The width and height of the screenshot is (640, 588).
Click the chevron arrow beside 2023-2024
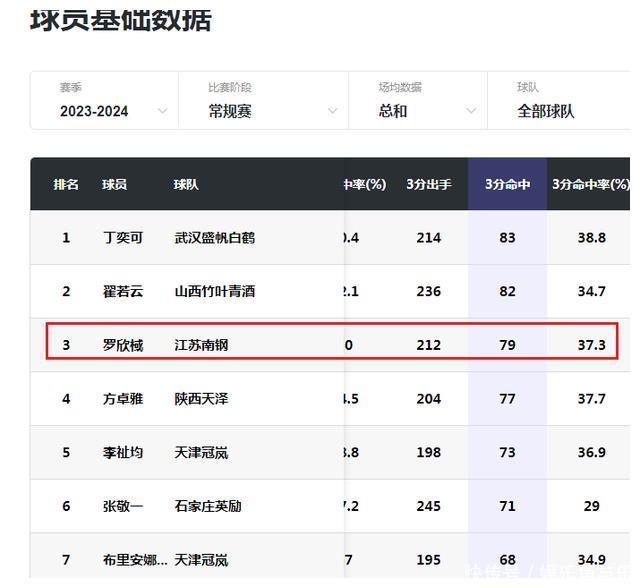coord(163,111)
